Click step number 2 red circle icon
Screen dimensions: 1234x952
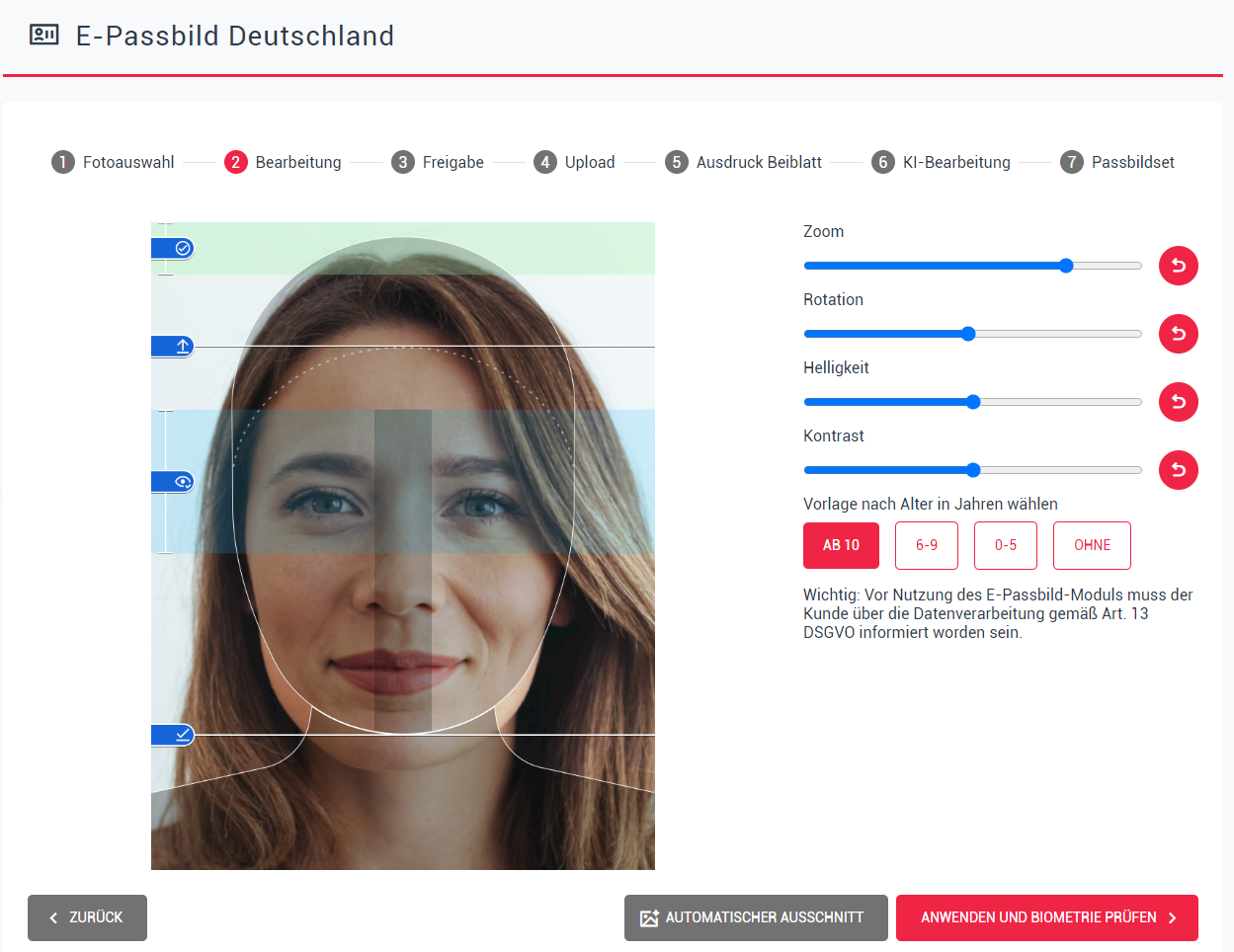[235, 162]
